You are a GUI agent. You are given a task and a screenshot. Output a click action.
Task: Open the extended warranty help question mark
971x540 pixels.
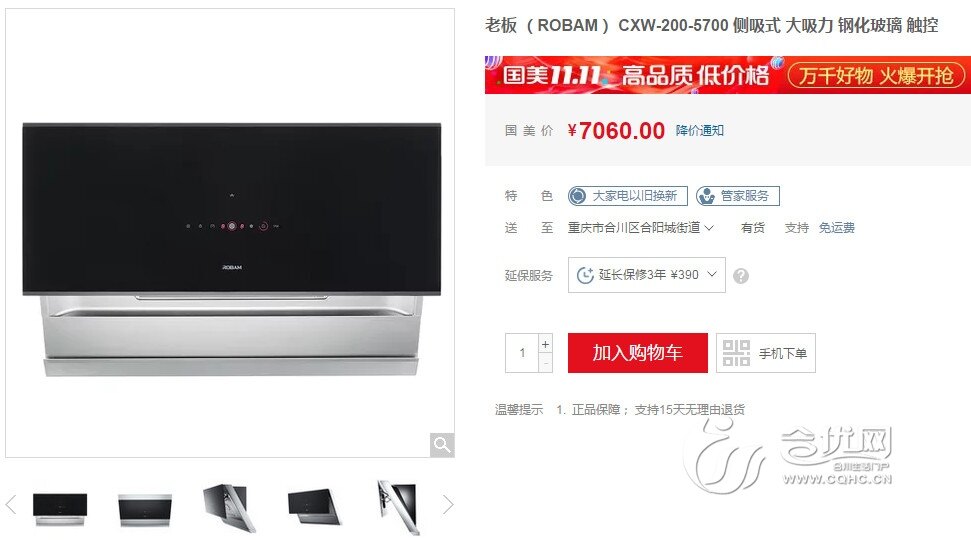coord(741,276)
